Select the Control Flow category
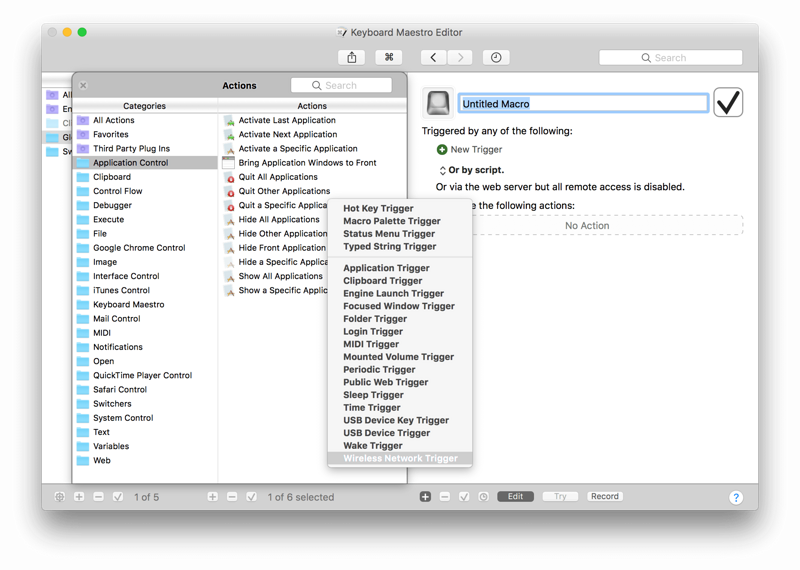800x570 pixels. 145,191
